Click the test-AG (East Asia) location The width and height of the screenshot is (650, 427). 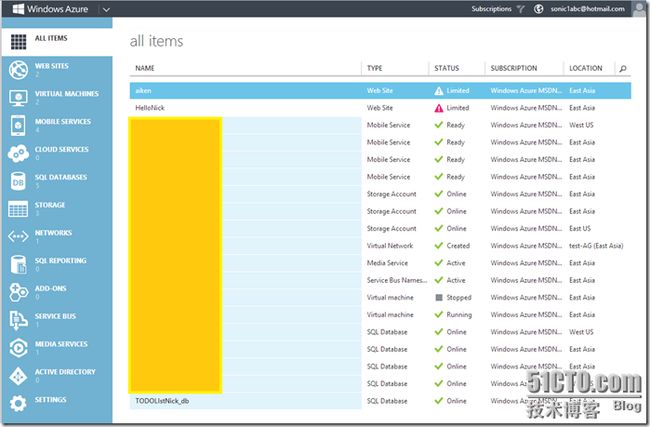click(596, 246)
